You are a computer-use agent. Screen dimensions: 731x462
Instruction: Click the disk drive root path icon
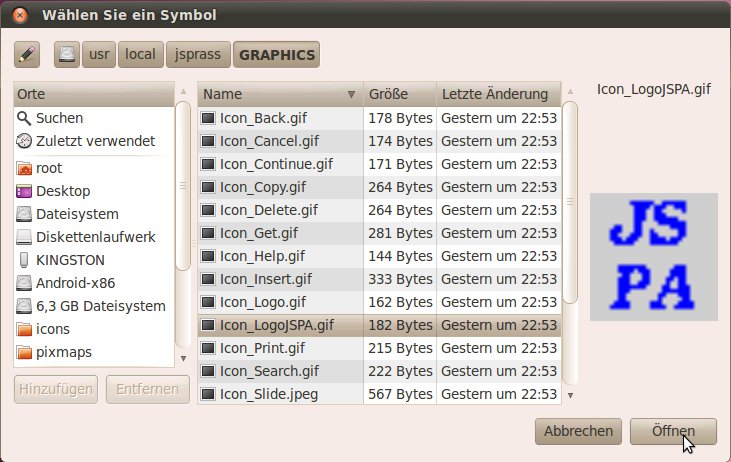[67, 55]
